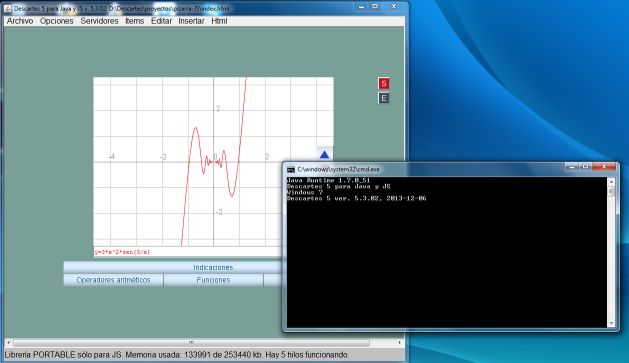Click the Funciones button
The image size is (629, 363).
[x=213, y=280]
